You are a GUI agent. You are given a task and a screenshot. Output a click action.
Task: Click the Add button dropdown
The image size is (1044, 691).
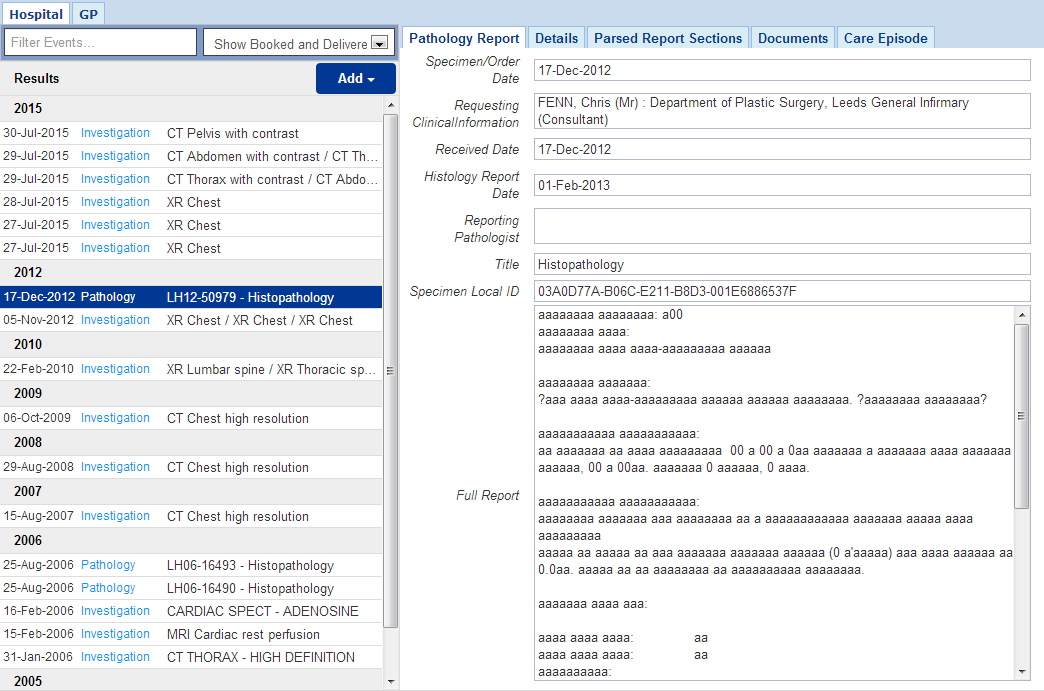tap(355, 79)
